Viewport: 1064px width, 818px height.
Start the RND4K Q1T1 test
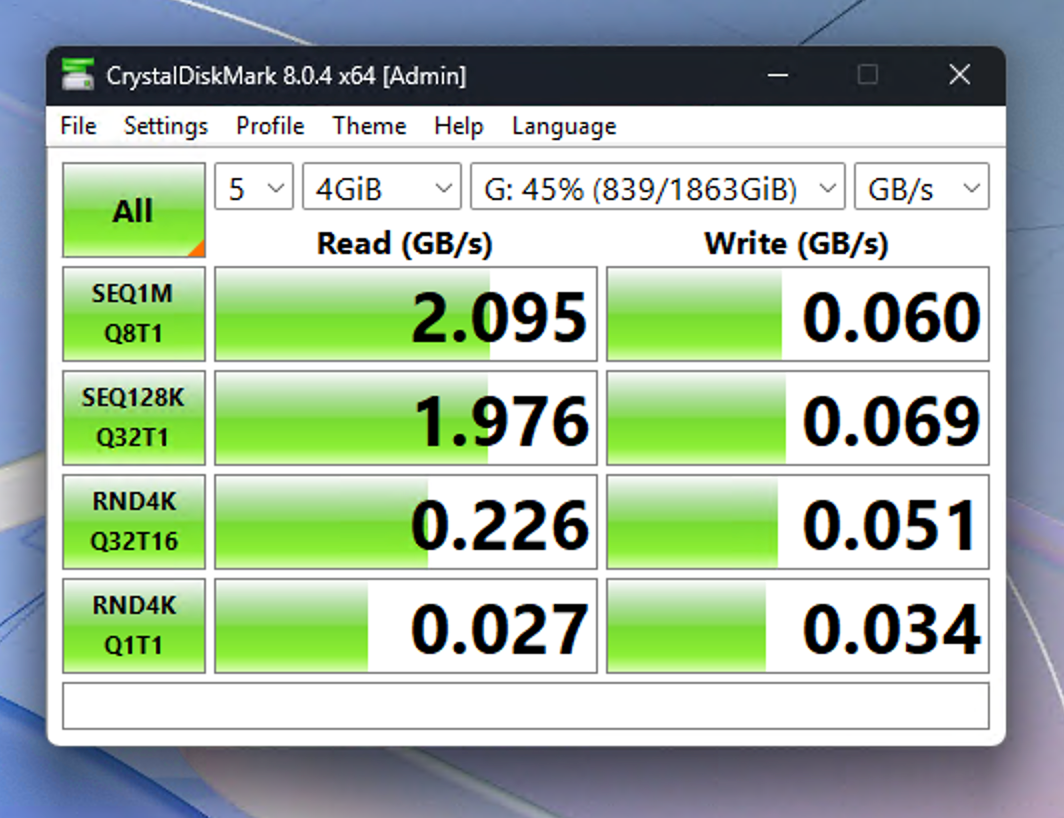pyautogui.click(x=134, y=625)
